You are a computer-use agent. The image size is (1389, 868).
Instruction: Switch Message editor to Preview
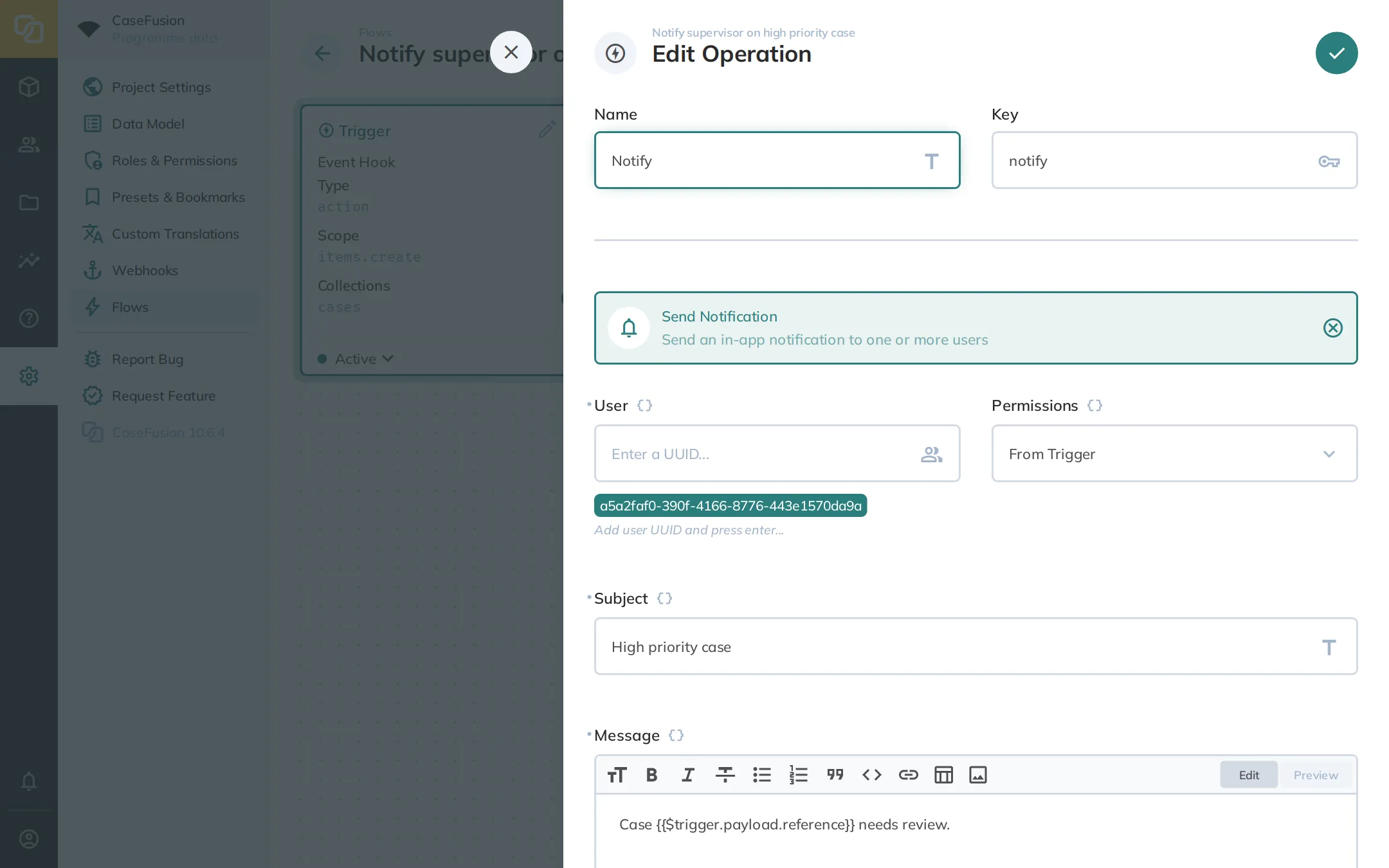point(1316,775)
